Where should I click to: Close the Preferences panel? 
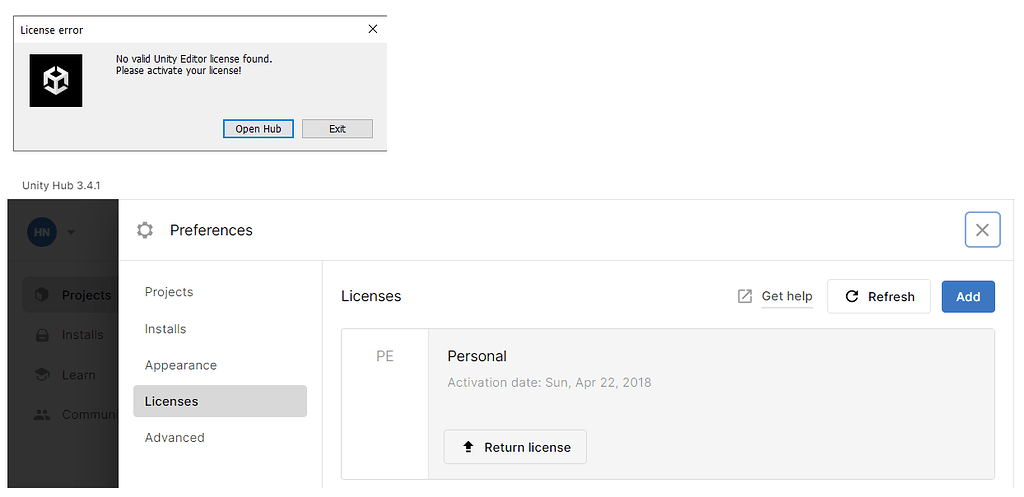[x=982, y=230]
